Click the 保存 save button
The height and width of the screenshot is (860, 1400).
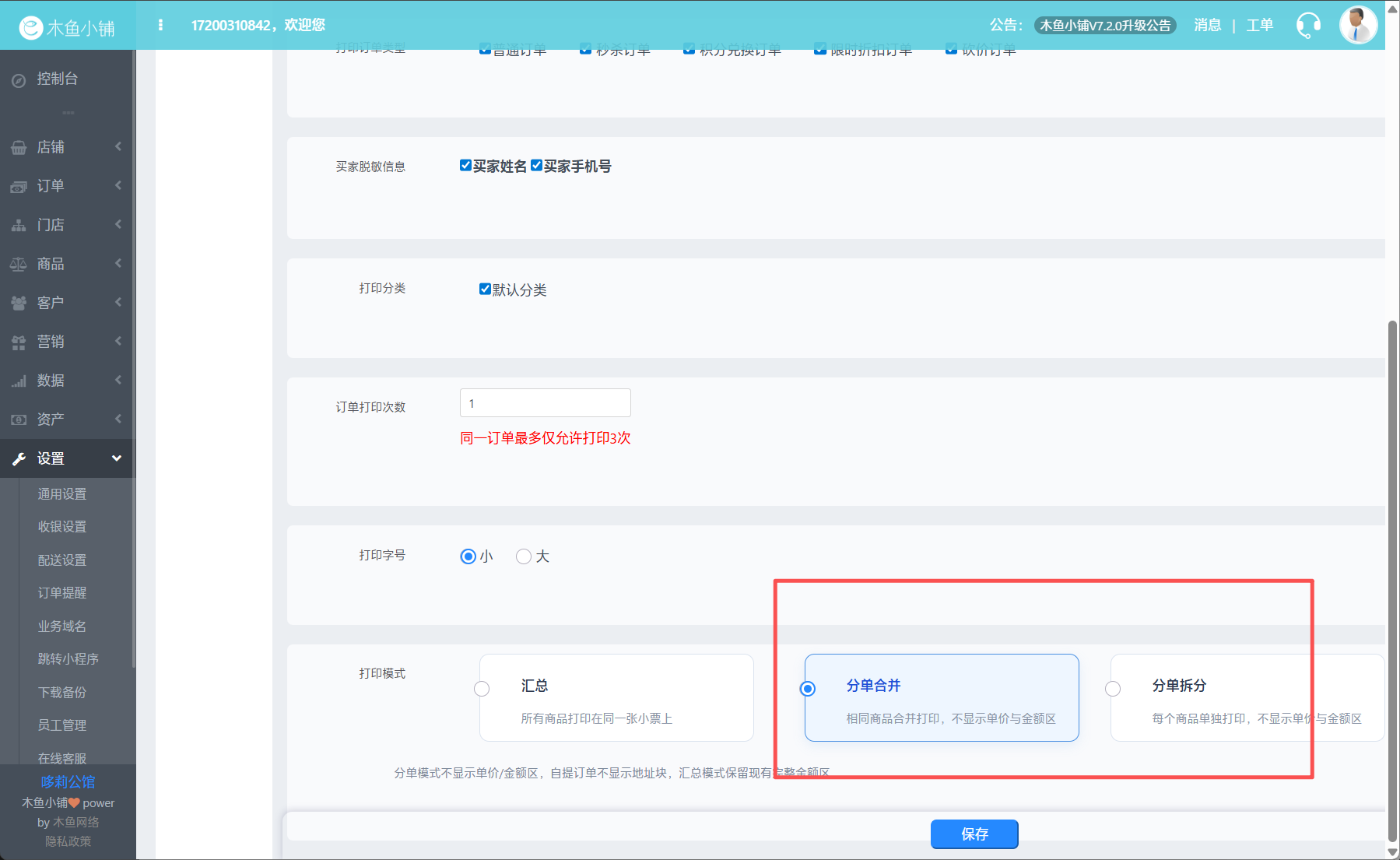pyautogui.click(x=974, y=834)
